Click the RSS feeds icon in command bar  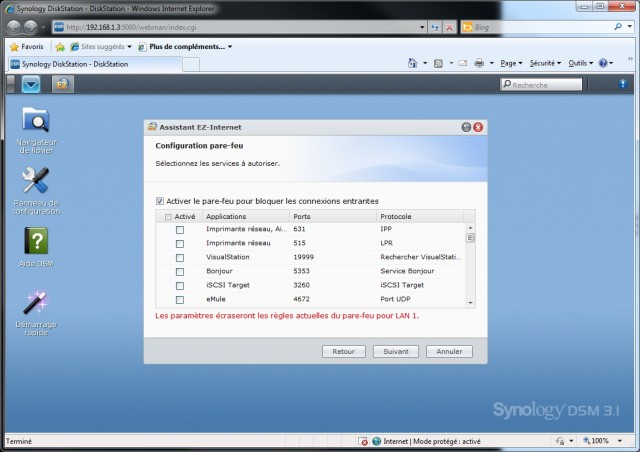click(x=438, y=63)
